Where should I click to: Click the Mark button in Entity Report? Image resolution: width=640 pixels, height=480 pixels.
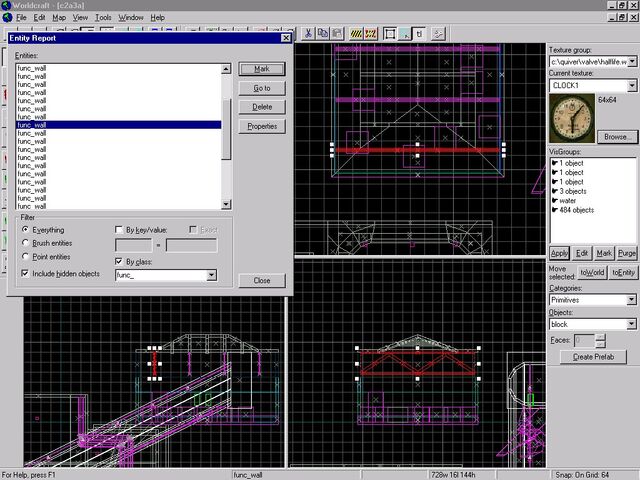point(262,69)
